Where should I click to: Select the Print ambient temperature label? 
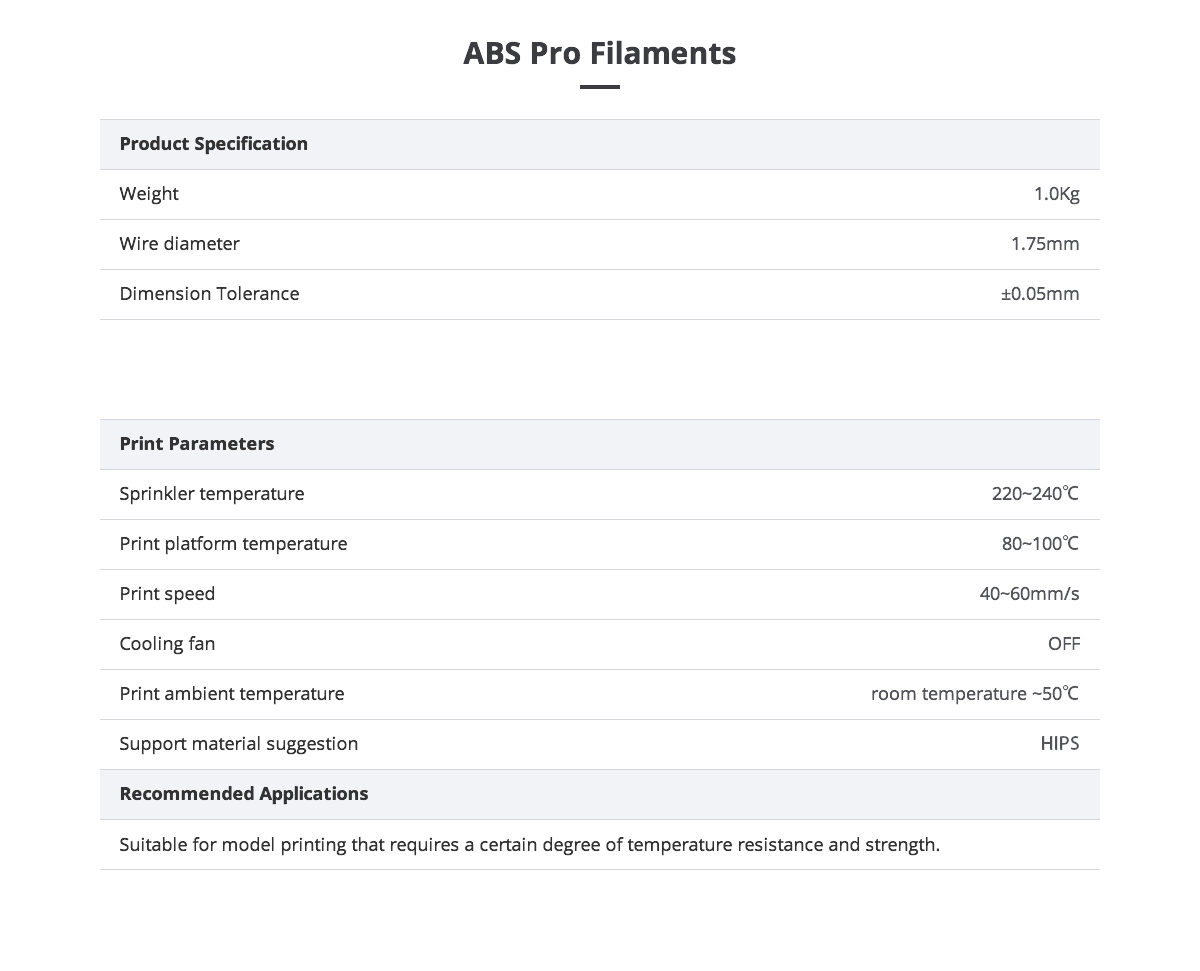click(232, 694)
